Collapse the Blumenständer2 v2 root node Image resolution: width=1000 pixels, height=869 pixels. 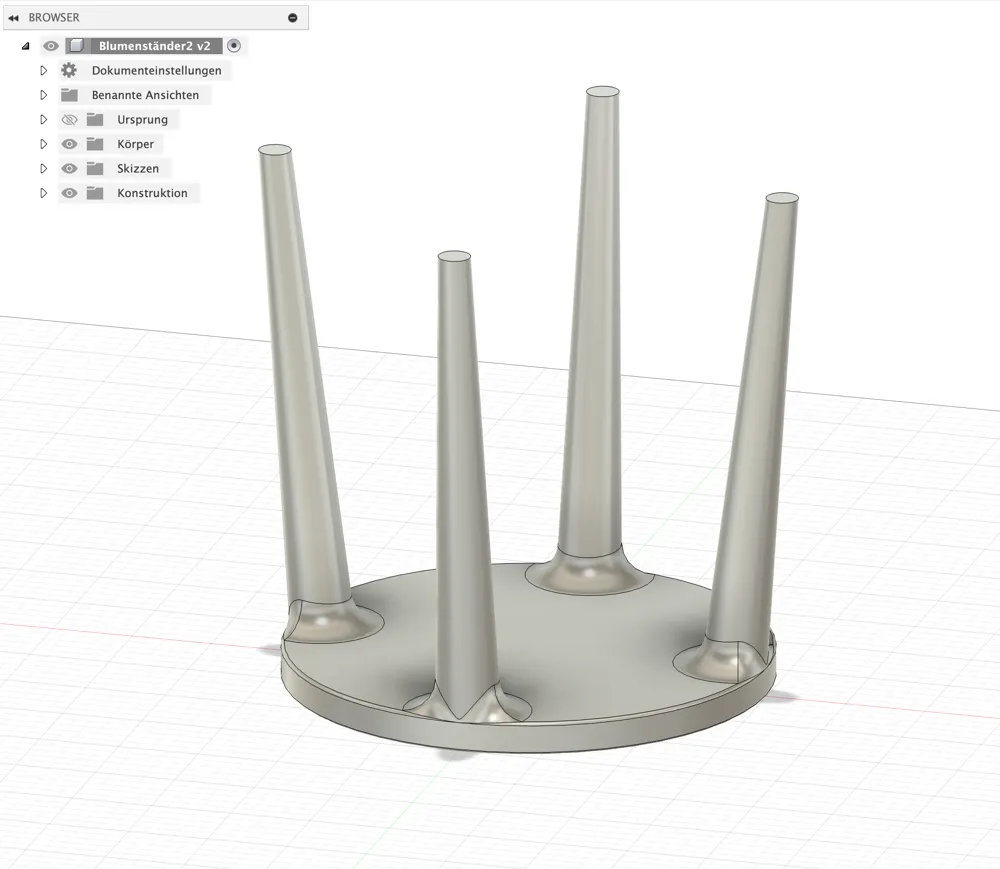[24, 45]
